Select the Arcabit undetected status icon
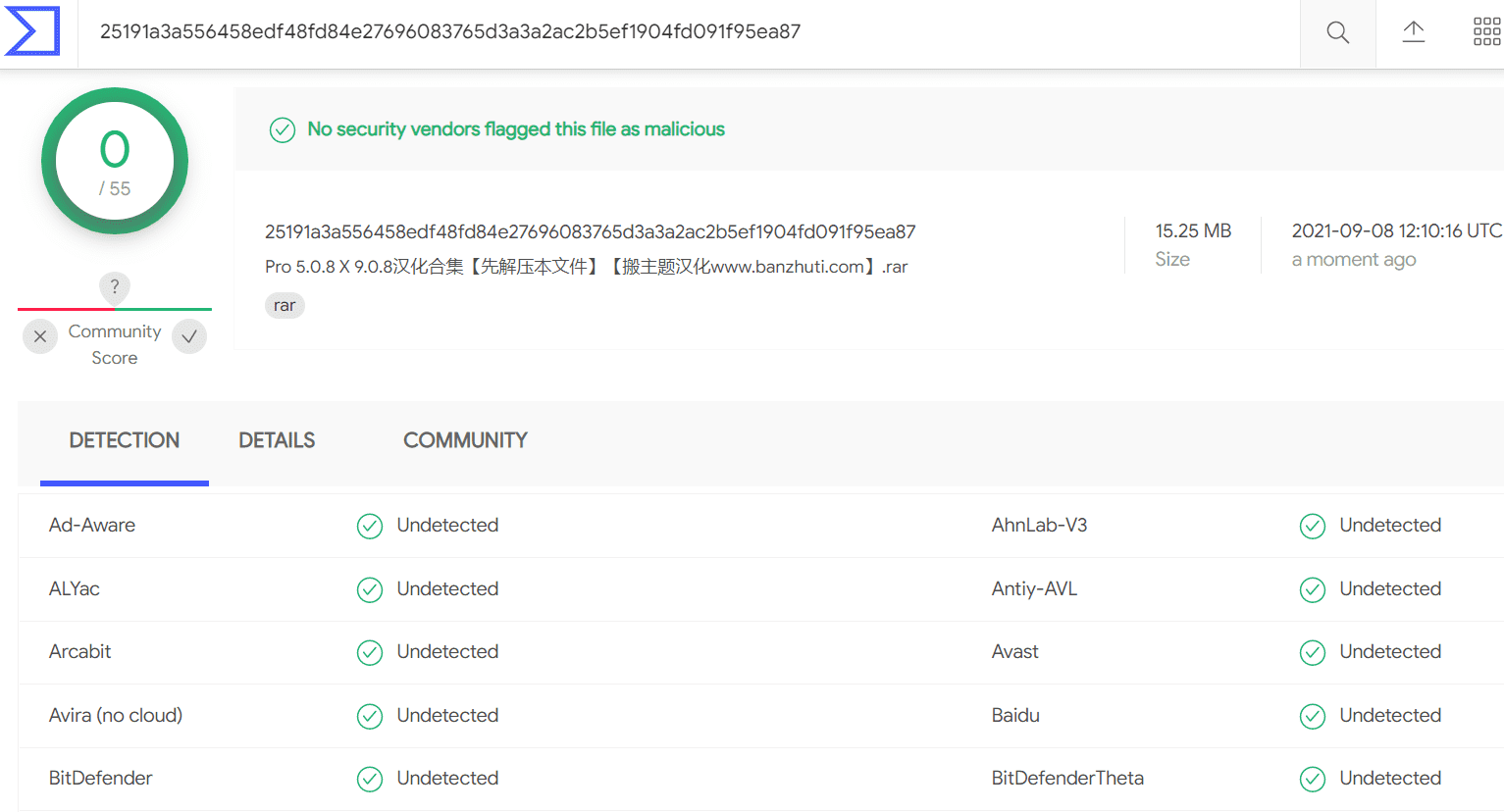This screenshot has width=1504, height=812. tap(370, 652)
